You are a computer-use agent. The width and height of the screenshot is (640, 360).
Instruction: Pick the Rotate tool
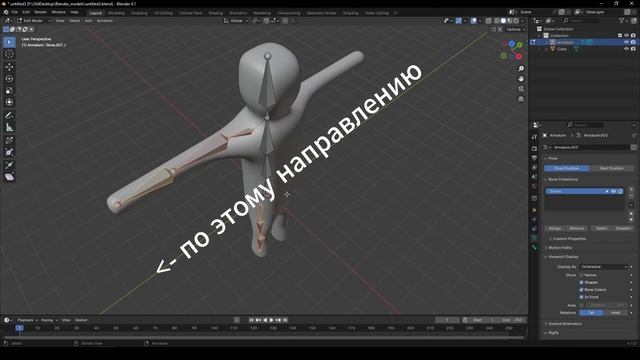click(x=9, y=79)
